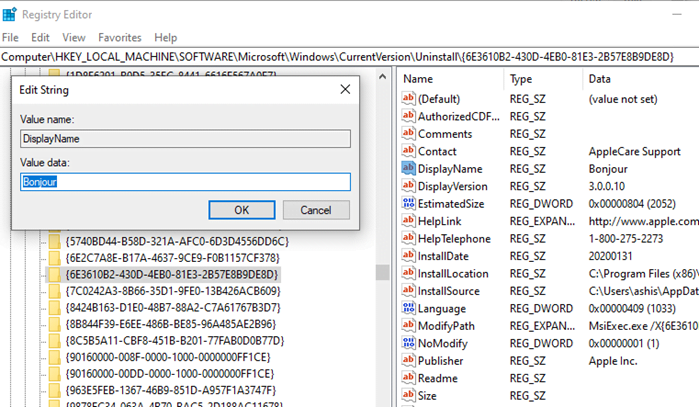
Task: Select the Comments string value icon
Action: (408, 133)
